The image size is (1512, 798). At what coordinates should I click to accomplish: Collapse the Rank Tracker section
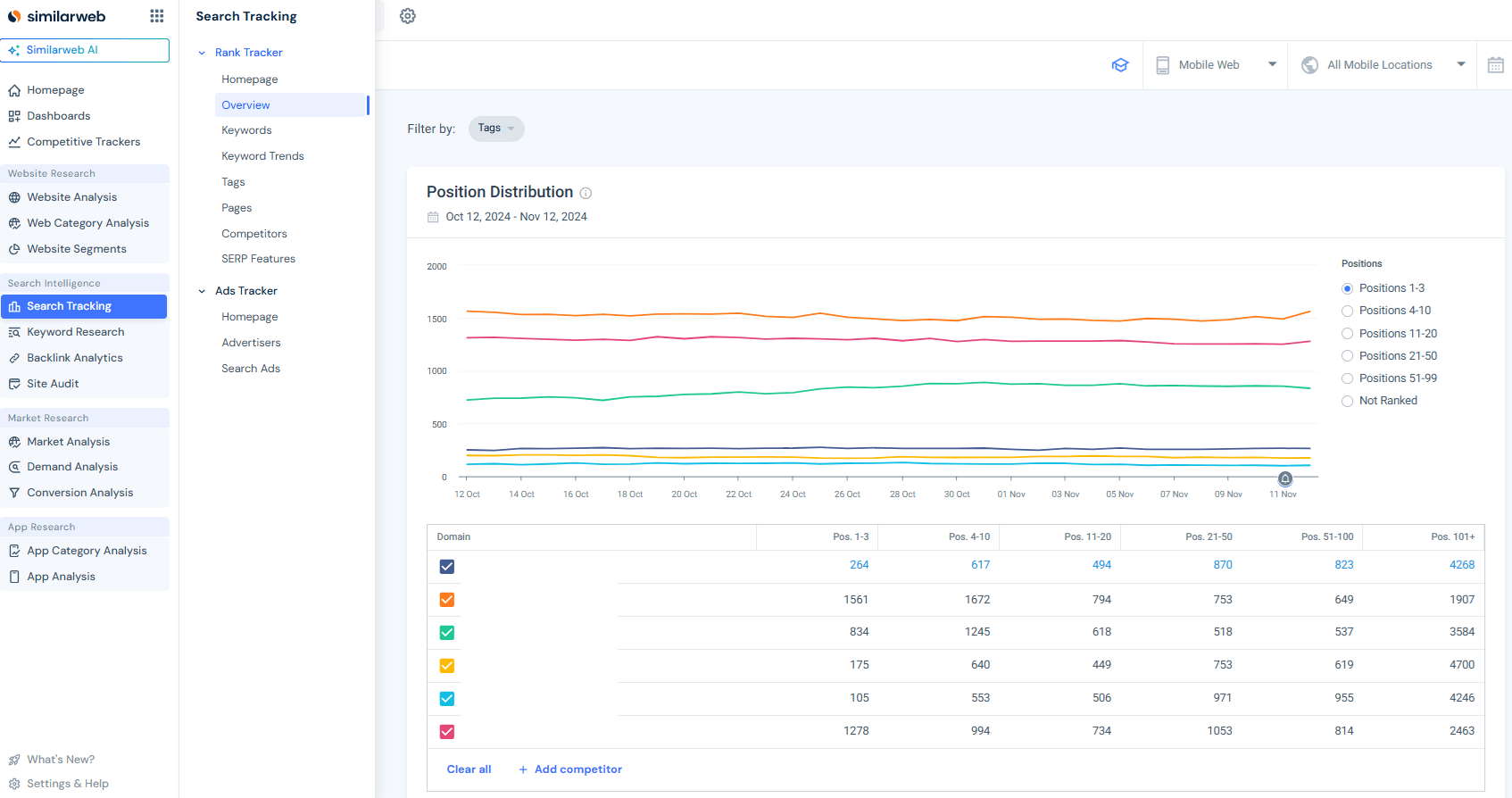[x=203, y=53]
